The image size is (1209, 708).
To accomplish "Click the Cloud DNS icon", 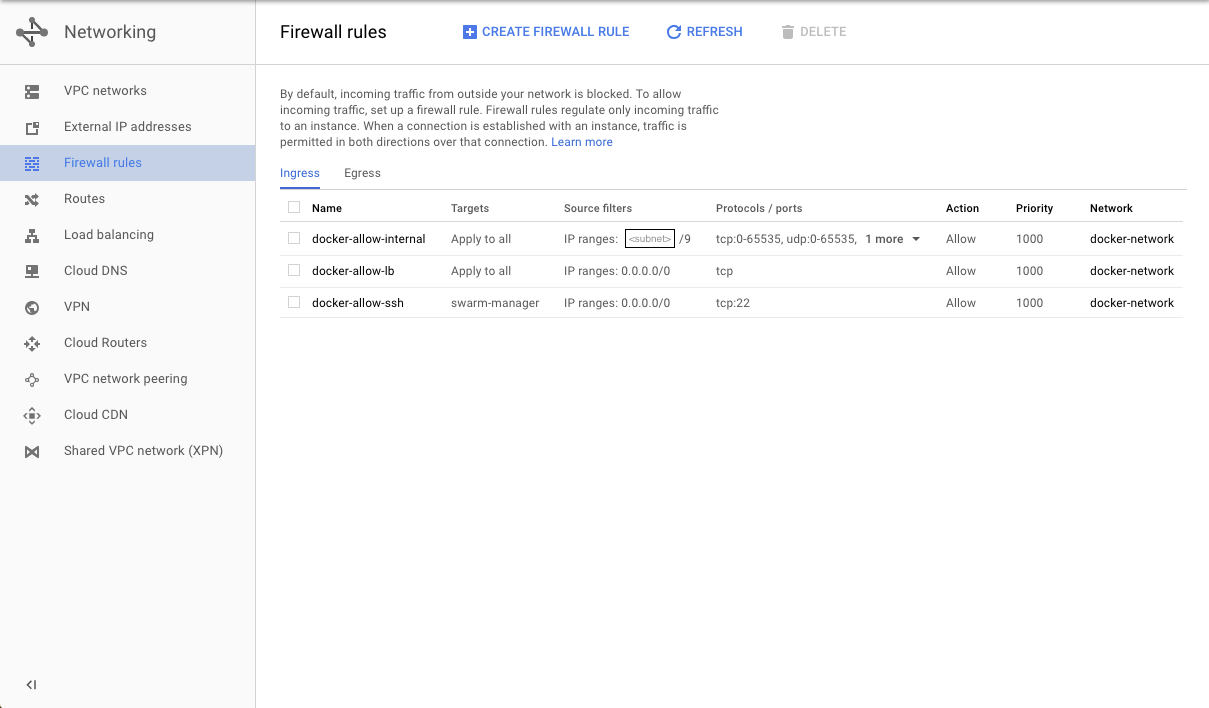I will click(32, 271).
